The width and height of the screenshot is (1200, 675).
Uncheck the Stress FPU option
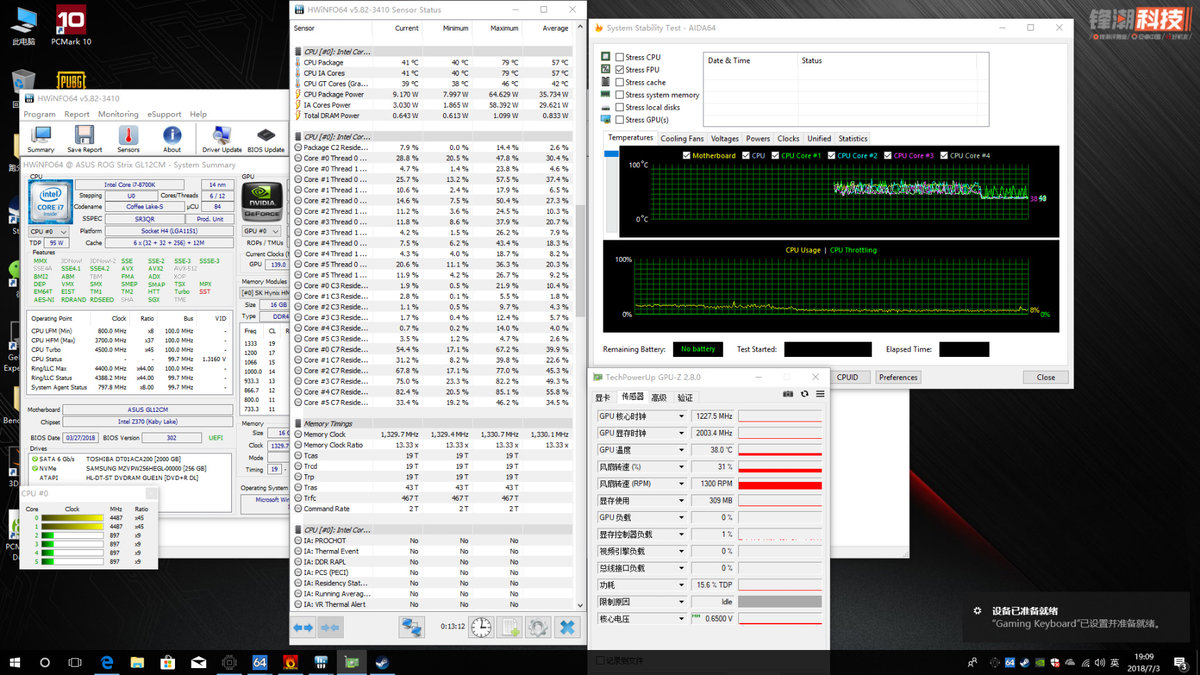(x=621, y=70)
